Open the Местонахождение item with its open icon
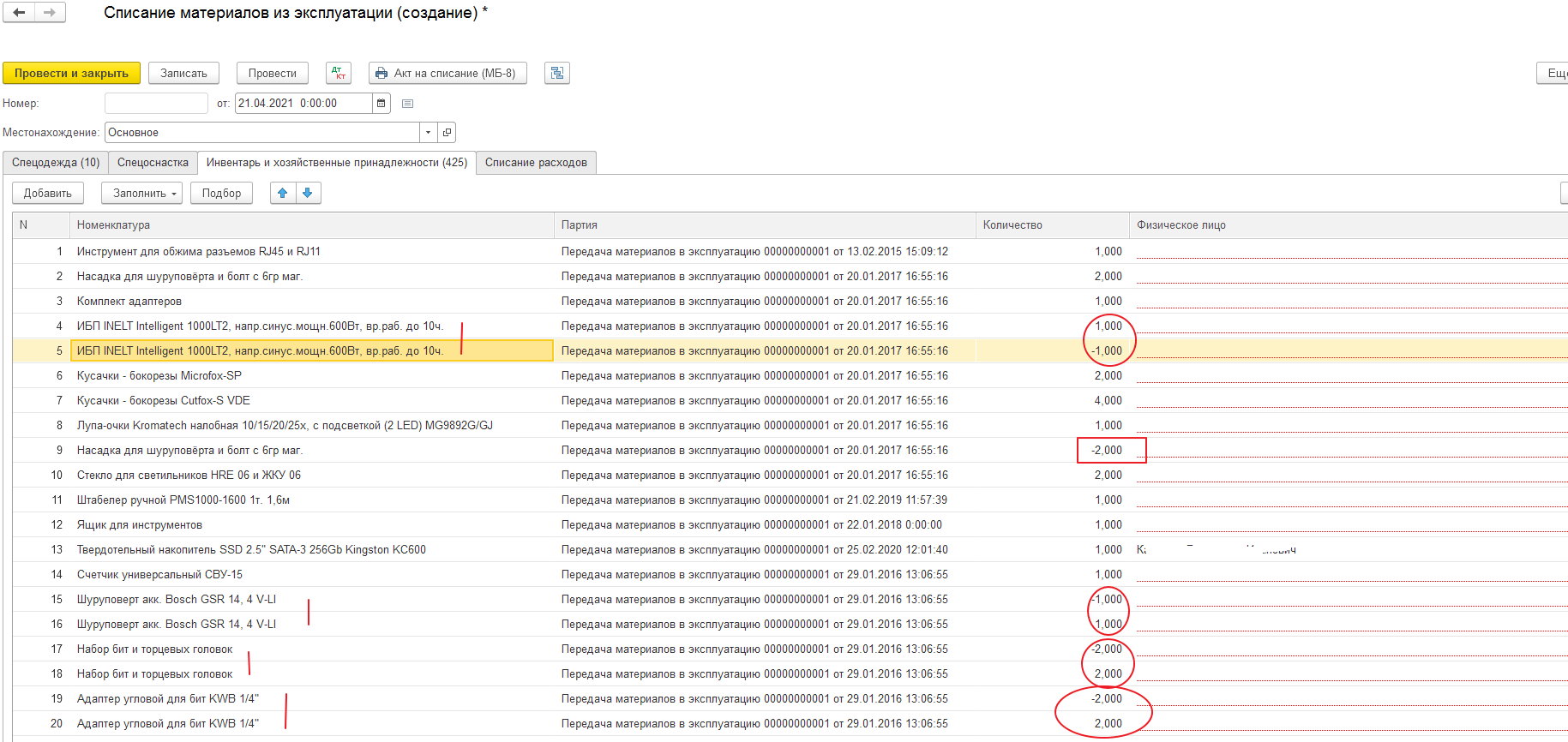1568x742 pixels. point(447,133)
